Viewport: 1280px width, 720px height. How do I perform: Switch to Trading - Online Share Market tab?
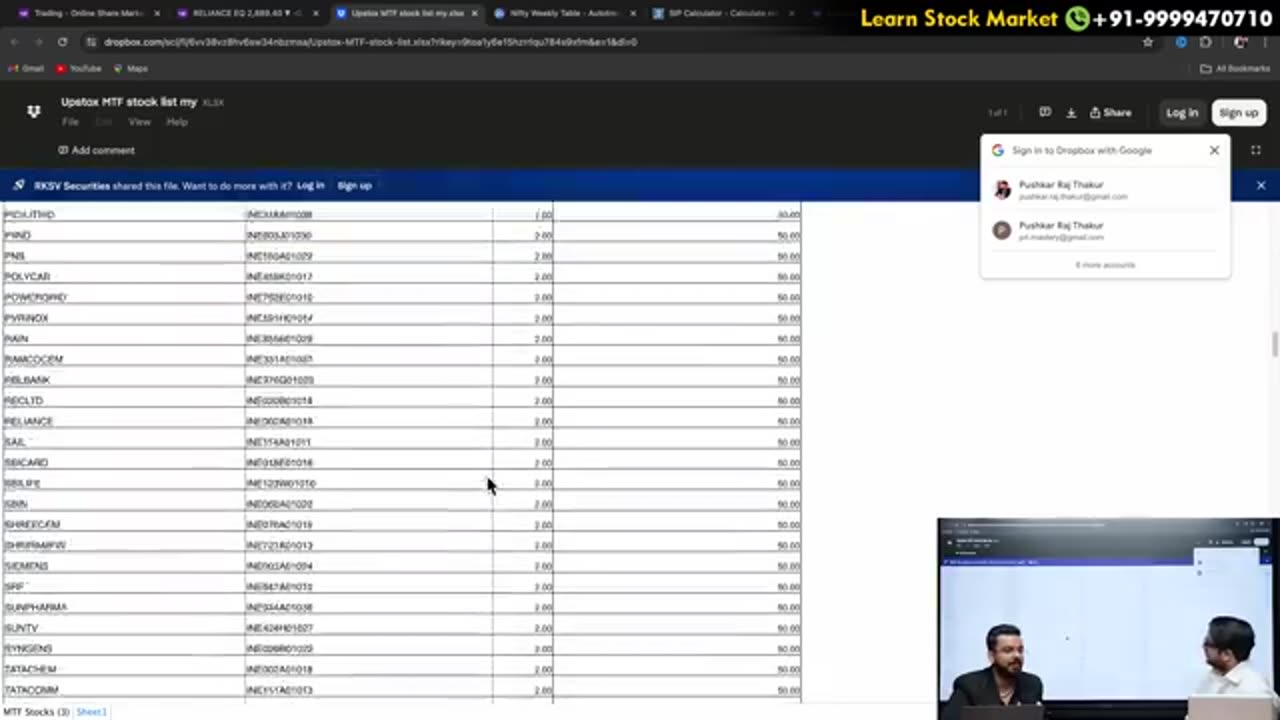(x=89, y=13)
